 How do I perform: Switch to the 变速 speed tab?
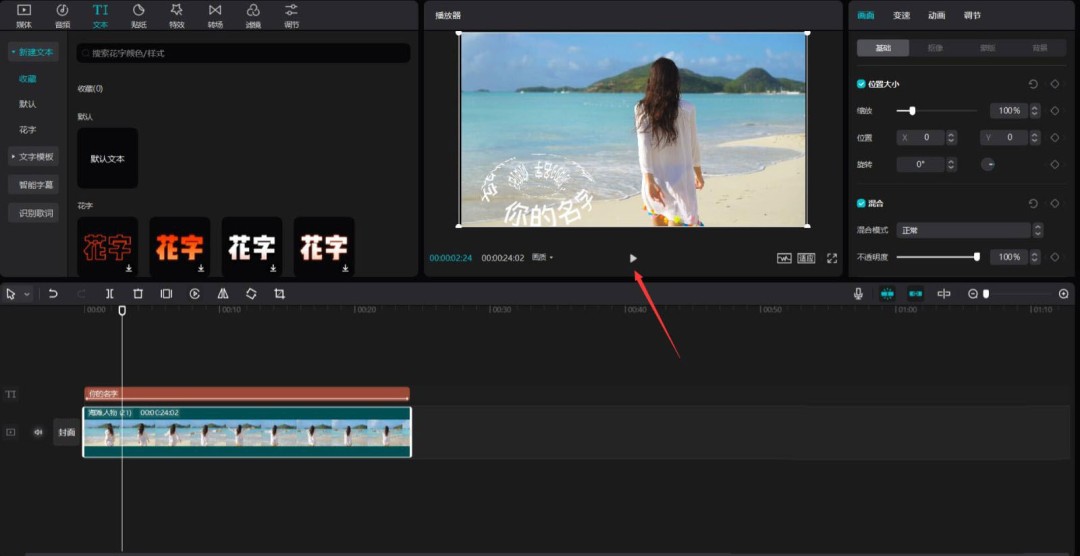click(901, 15)
